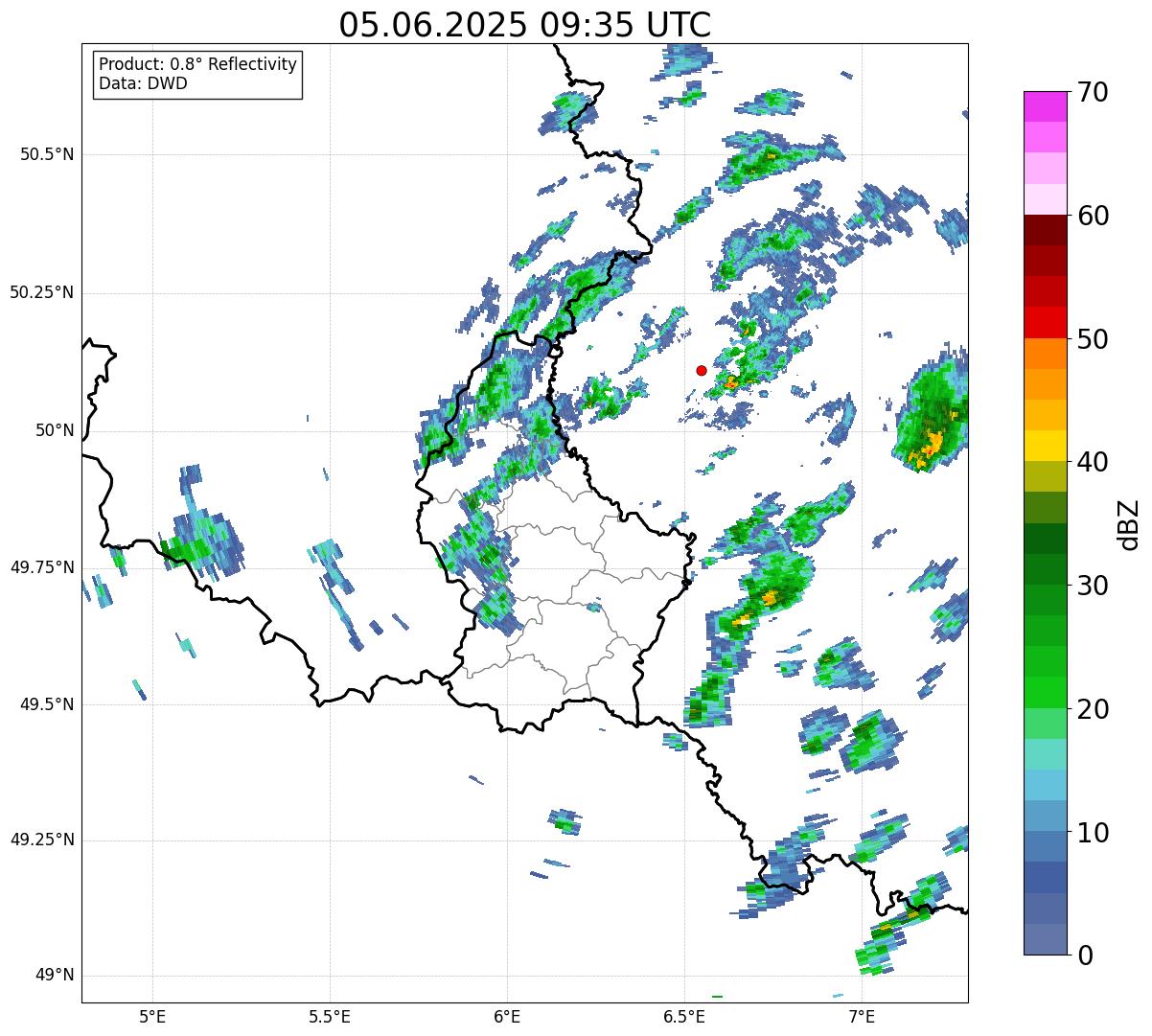This screenshot has height=1036, width=1152.
Task: Click the "5.5°E" longitude label
Action: click(x=330, y=1016)
